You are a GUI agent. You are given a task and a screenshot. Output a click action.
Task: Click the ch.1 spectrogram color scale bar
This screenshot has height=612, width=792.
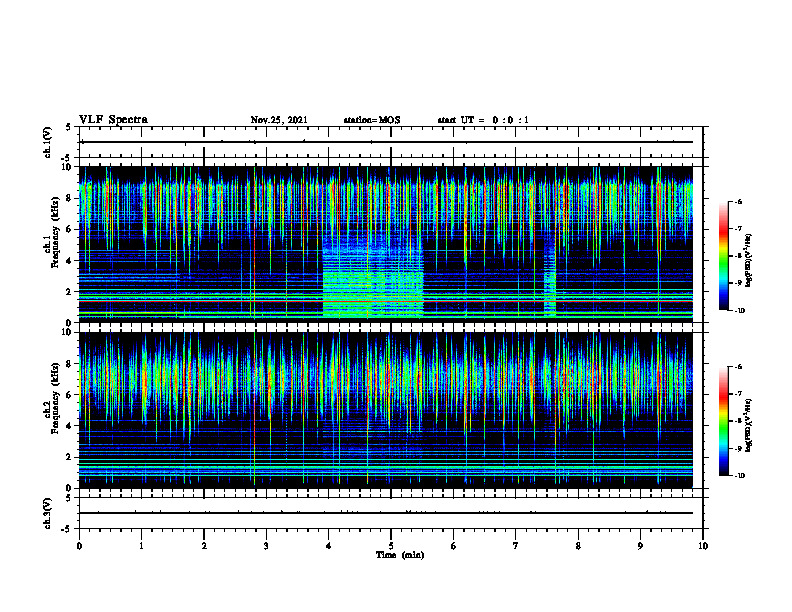pyautogui.click(x=724, y=256)
